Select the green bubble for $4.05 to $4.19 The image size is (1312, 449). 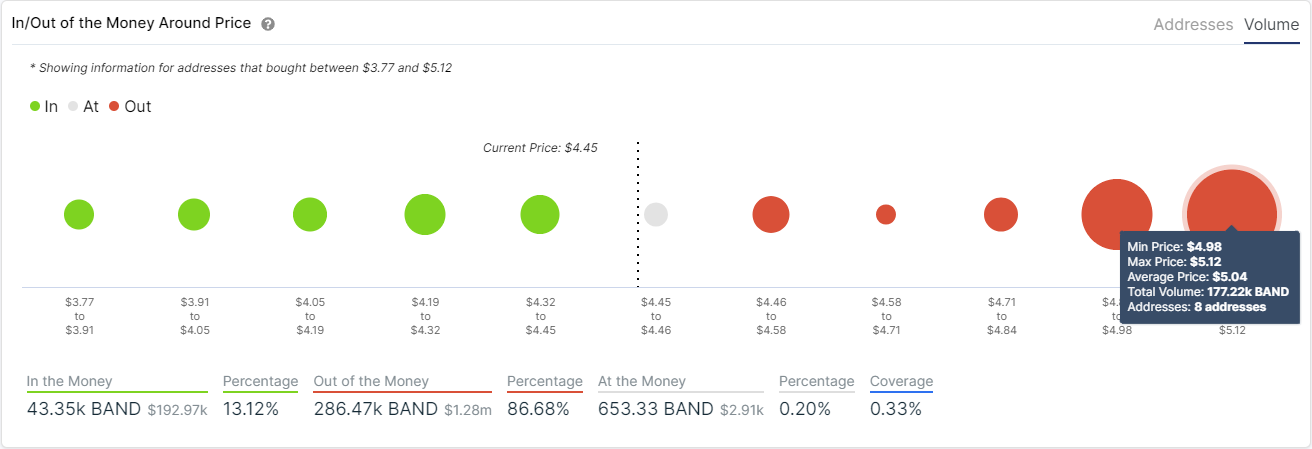[x=310, y=214]
